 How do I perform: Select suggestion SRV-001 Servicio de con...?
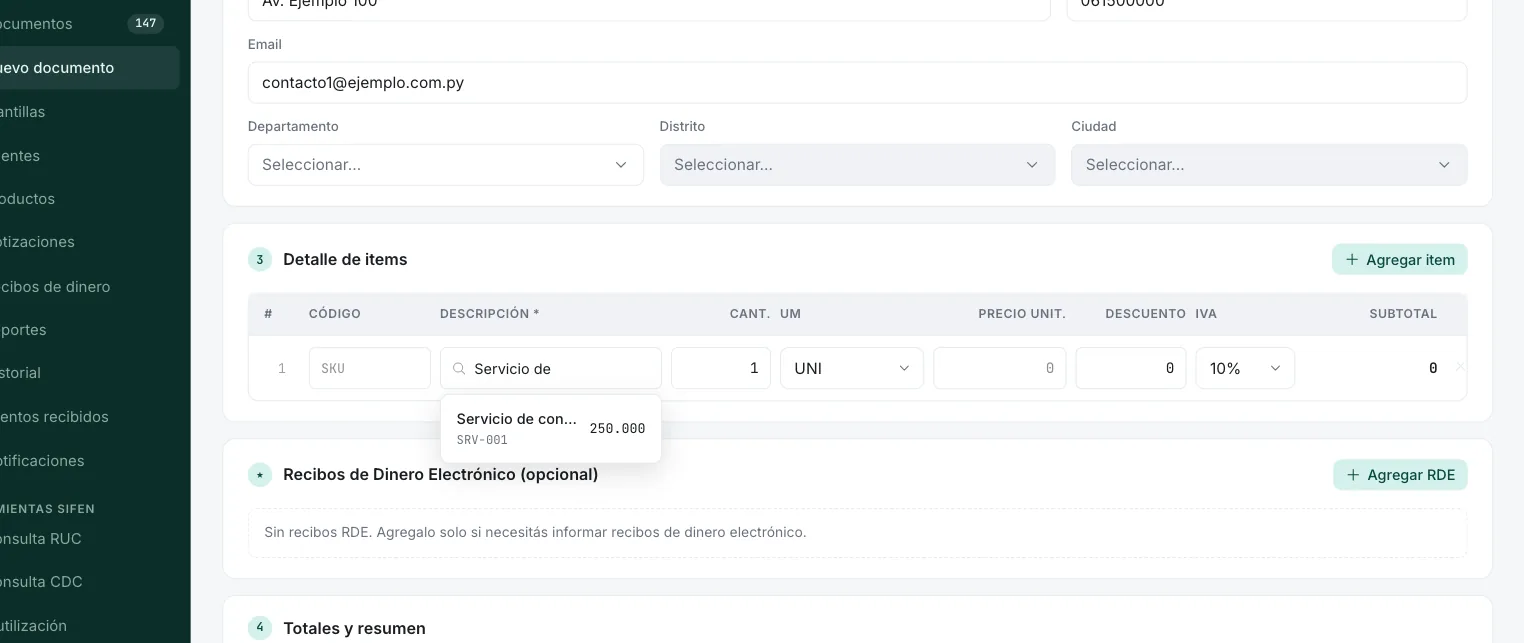pos(551,428)
